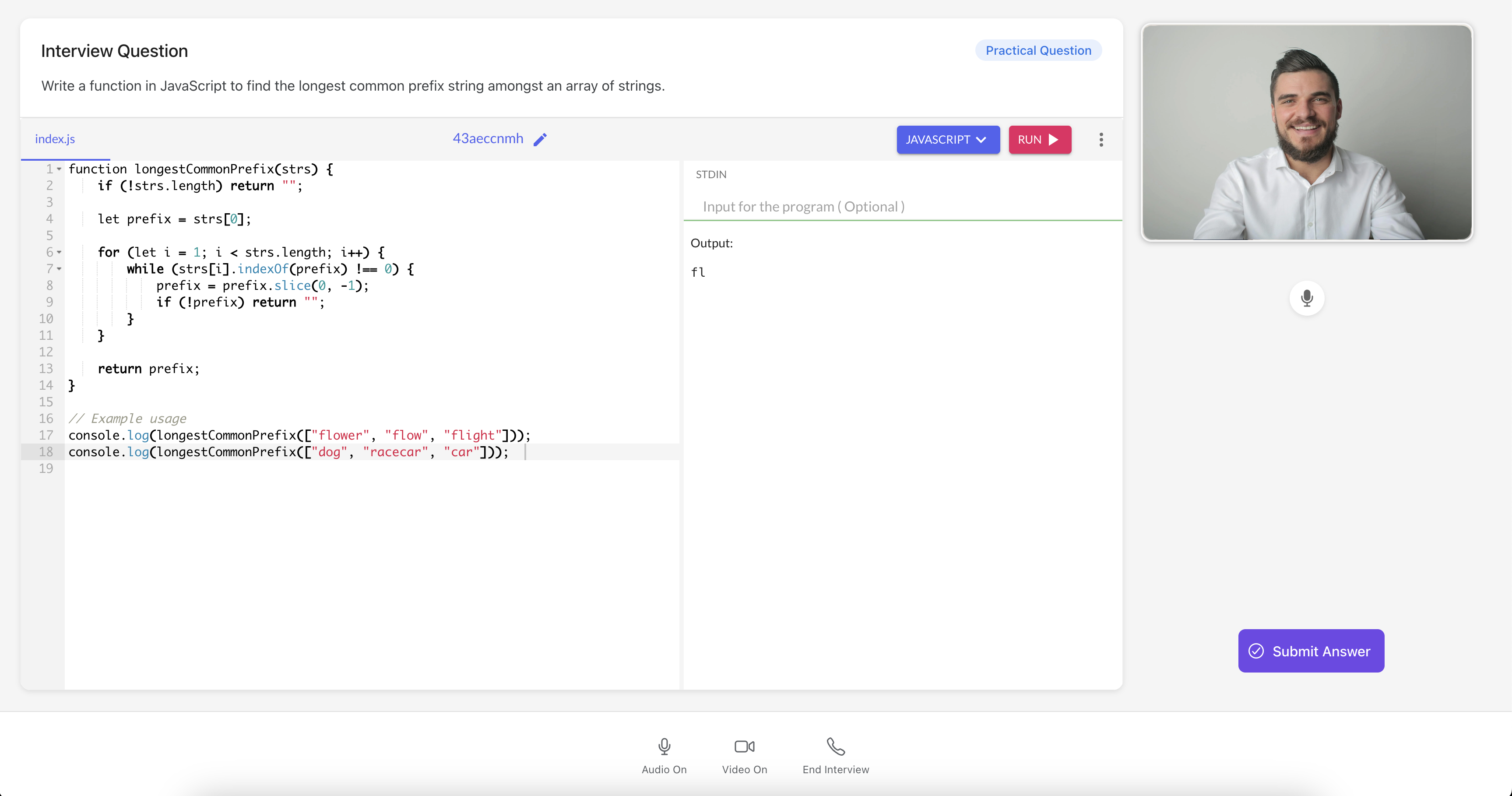
Task: Click the 43aeccnmh project name link
Action: pos(488,138)
